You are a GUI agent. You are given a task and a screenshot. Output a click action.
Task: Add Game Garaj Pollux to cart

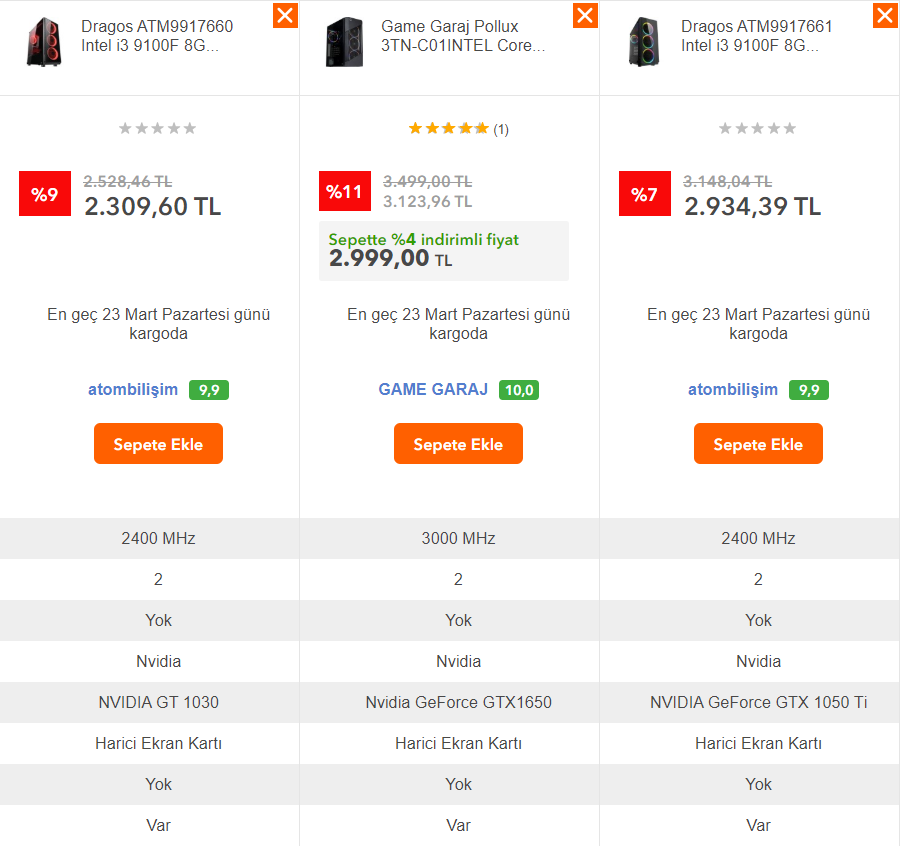tap(458, 444)
